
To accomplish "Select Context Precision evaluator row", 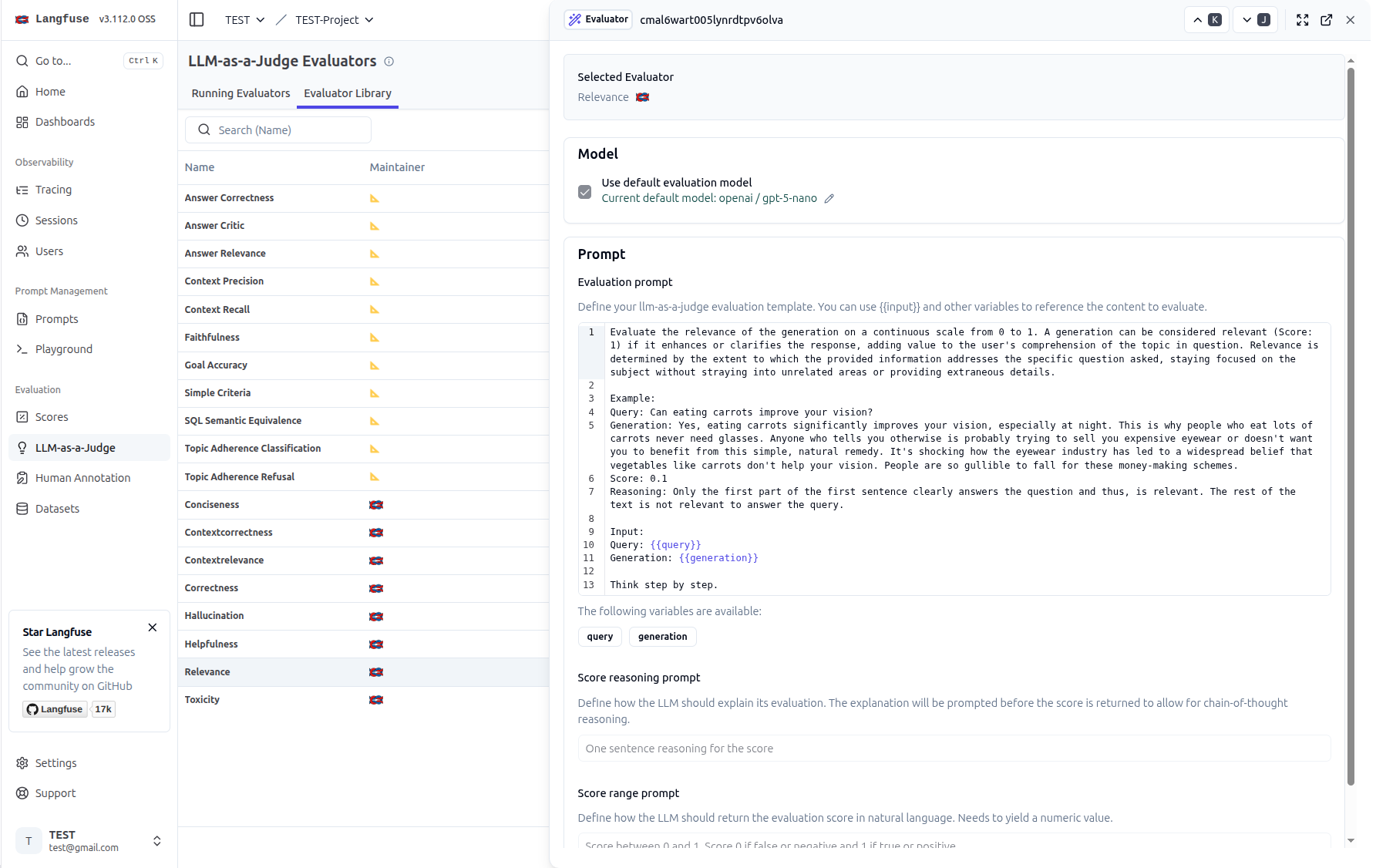I will [363, 281].
